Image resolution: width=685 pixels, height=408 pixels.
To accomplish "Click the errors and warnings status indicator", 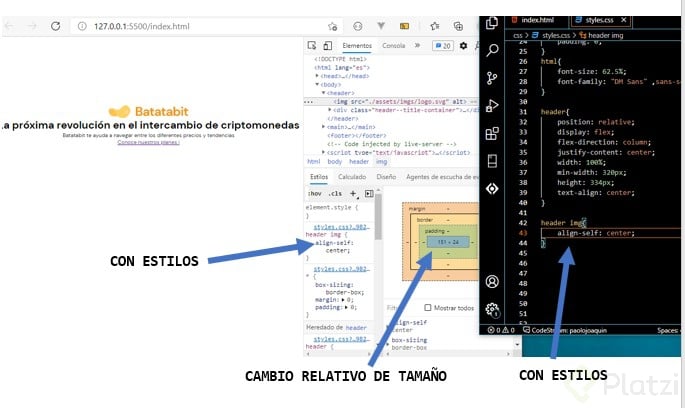I will (x=501, y=330).
